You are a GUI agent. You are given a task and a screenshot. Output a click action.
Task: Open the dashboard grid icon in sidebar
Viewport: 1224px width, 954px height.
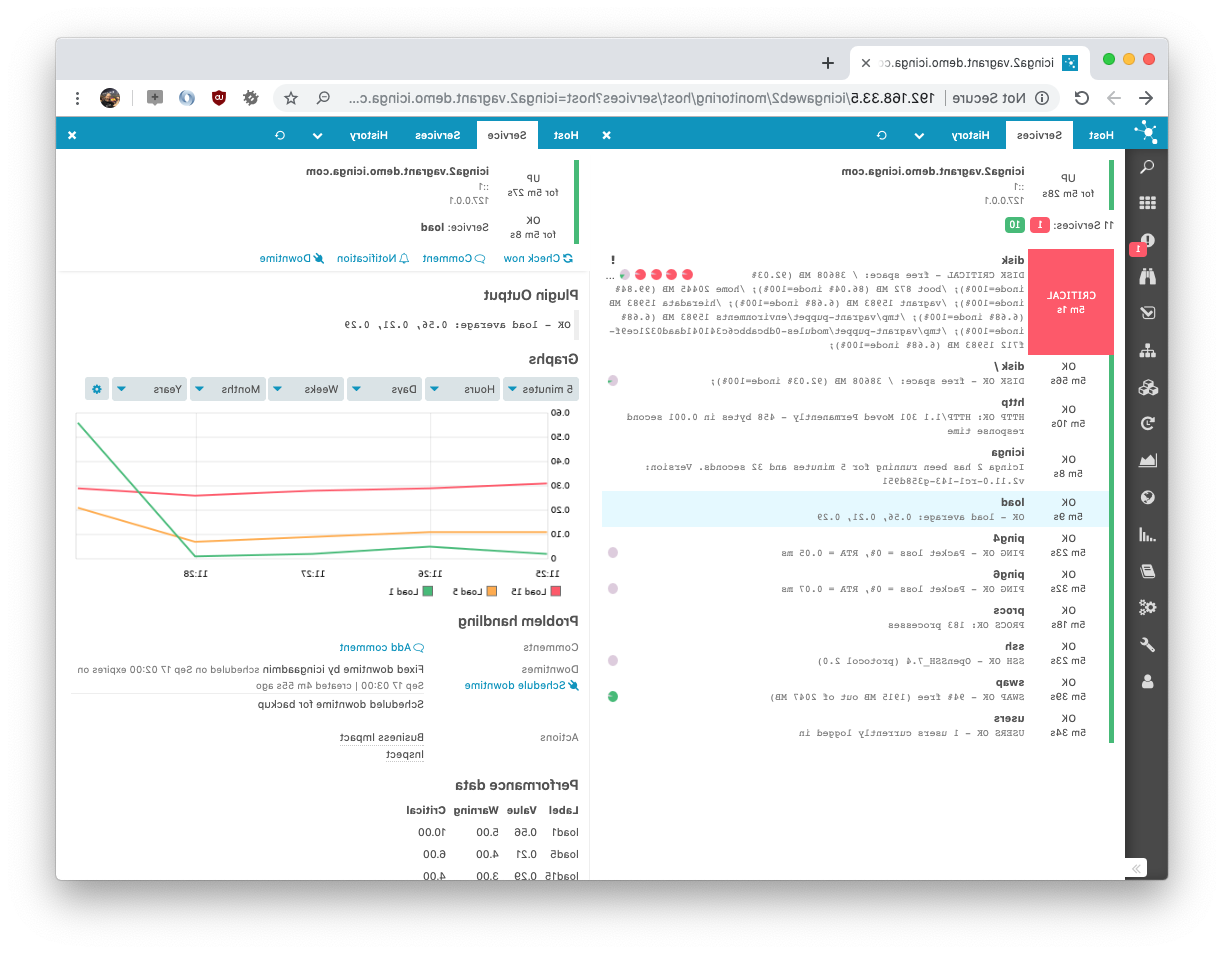pyautogui.click(x=1147, y=203)
